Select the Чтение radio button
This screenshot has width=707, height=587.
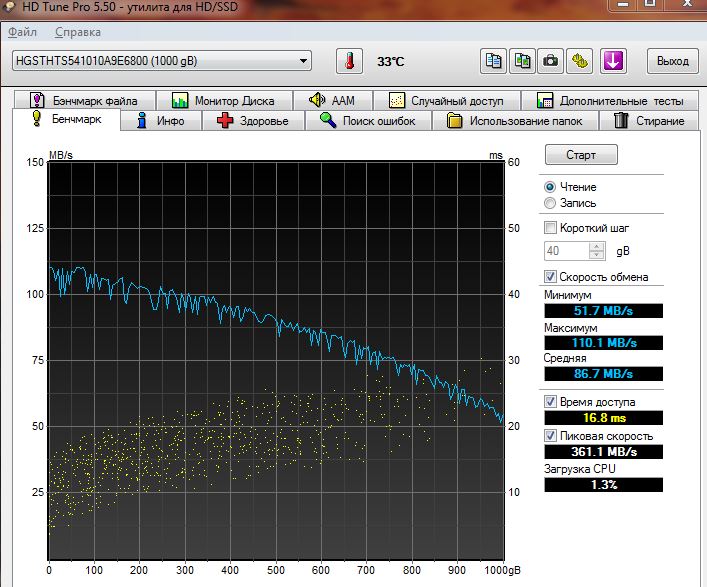point(550,187)
